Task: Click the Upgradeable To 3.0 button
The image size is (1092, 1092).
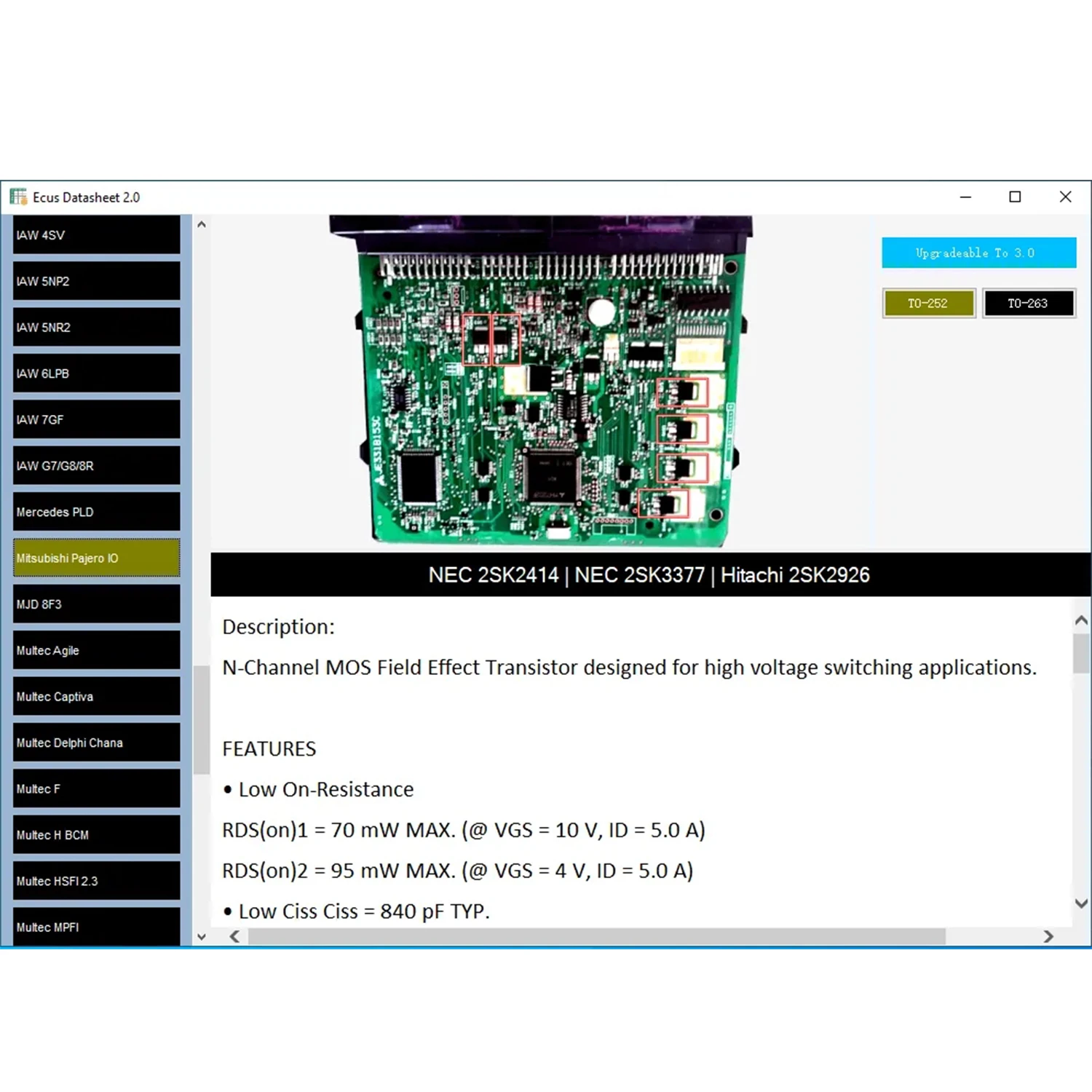Action: (x=978, y=253)
